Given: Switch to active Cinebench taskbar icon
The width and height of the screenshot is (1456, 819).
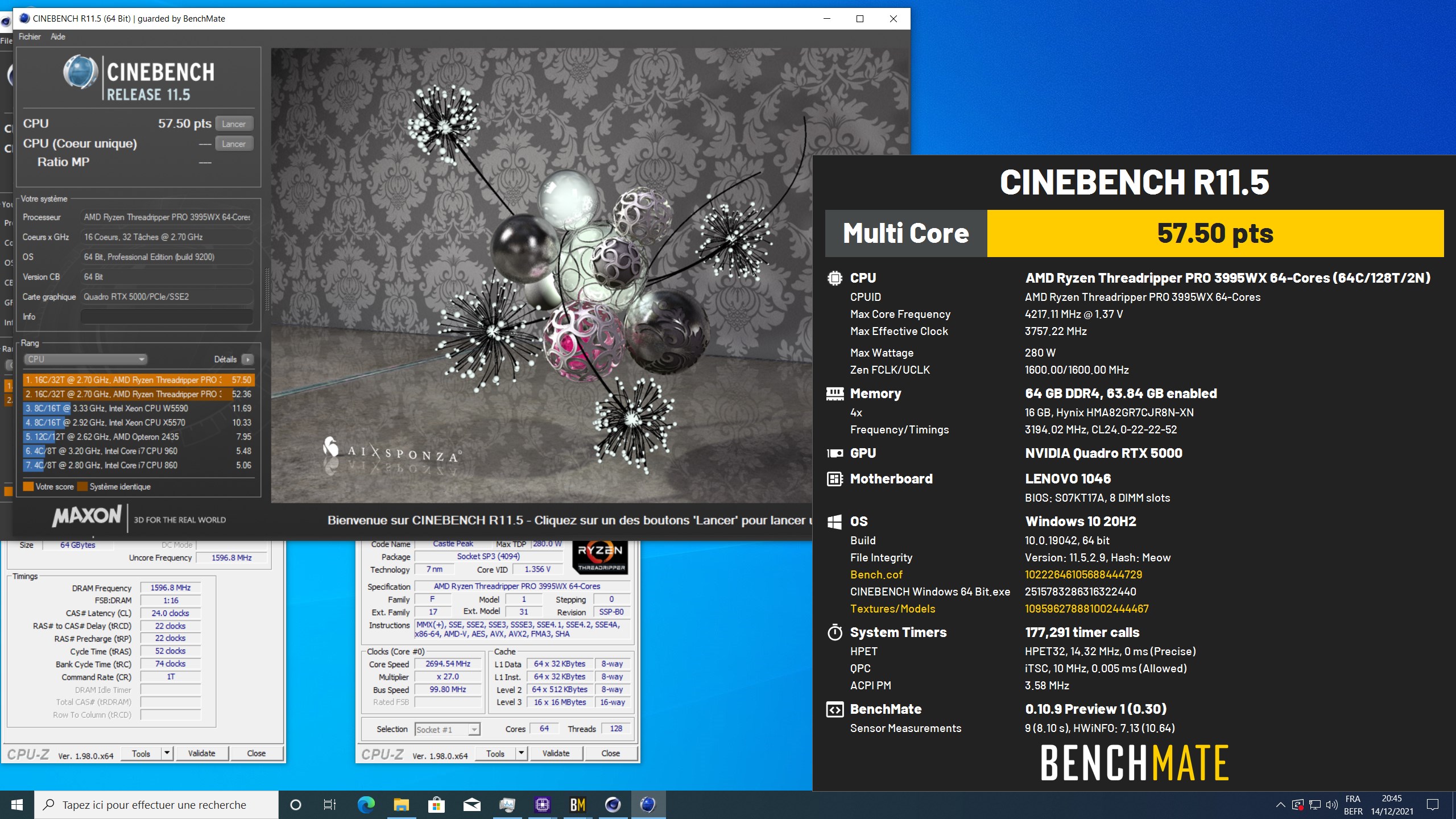Looking at the screenshot, I should click(648, 805).
